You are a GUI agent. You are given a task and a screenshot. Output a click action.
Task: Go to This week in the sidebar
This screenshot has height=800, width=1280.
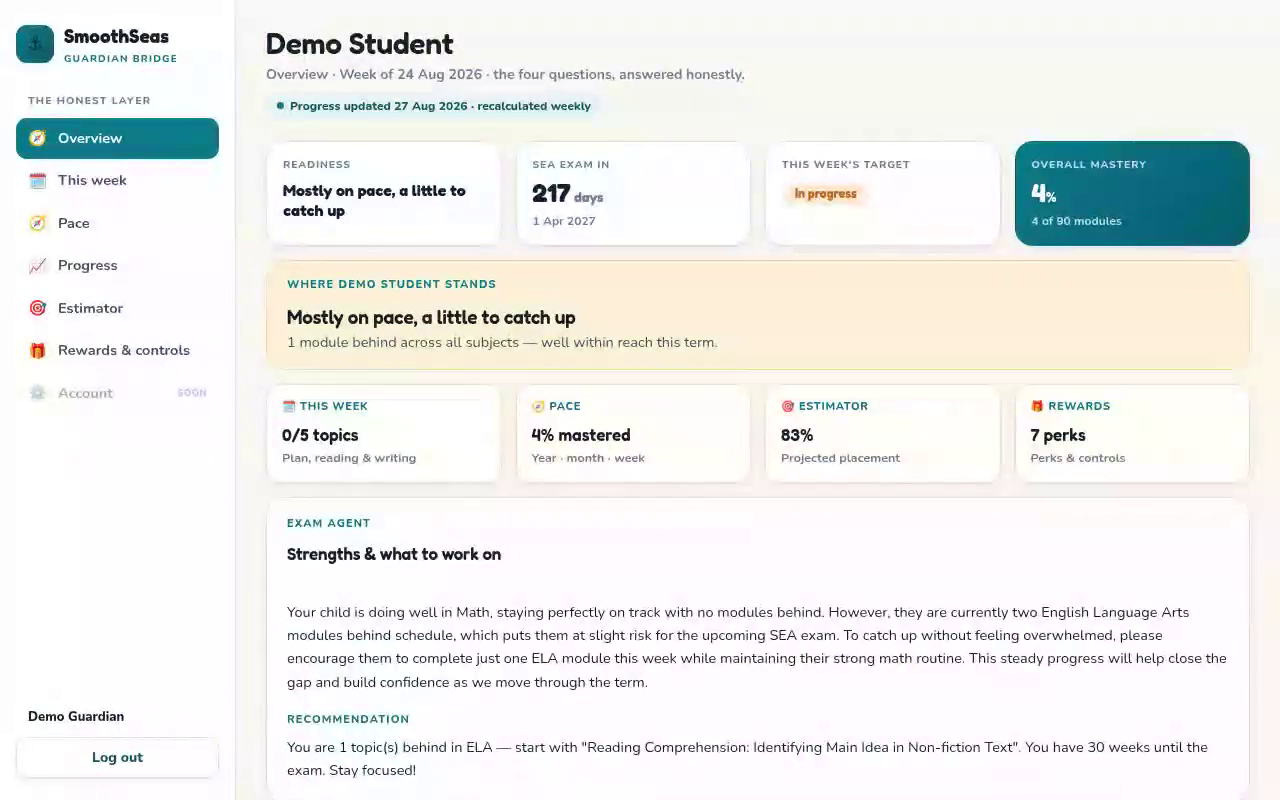click(x=117, y=180)
